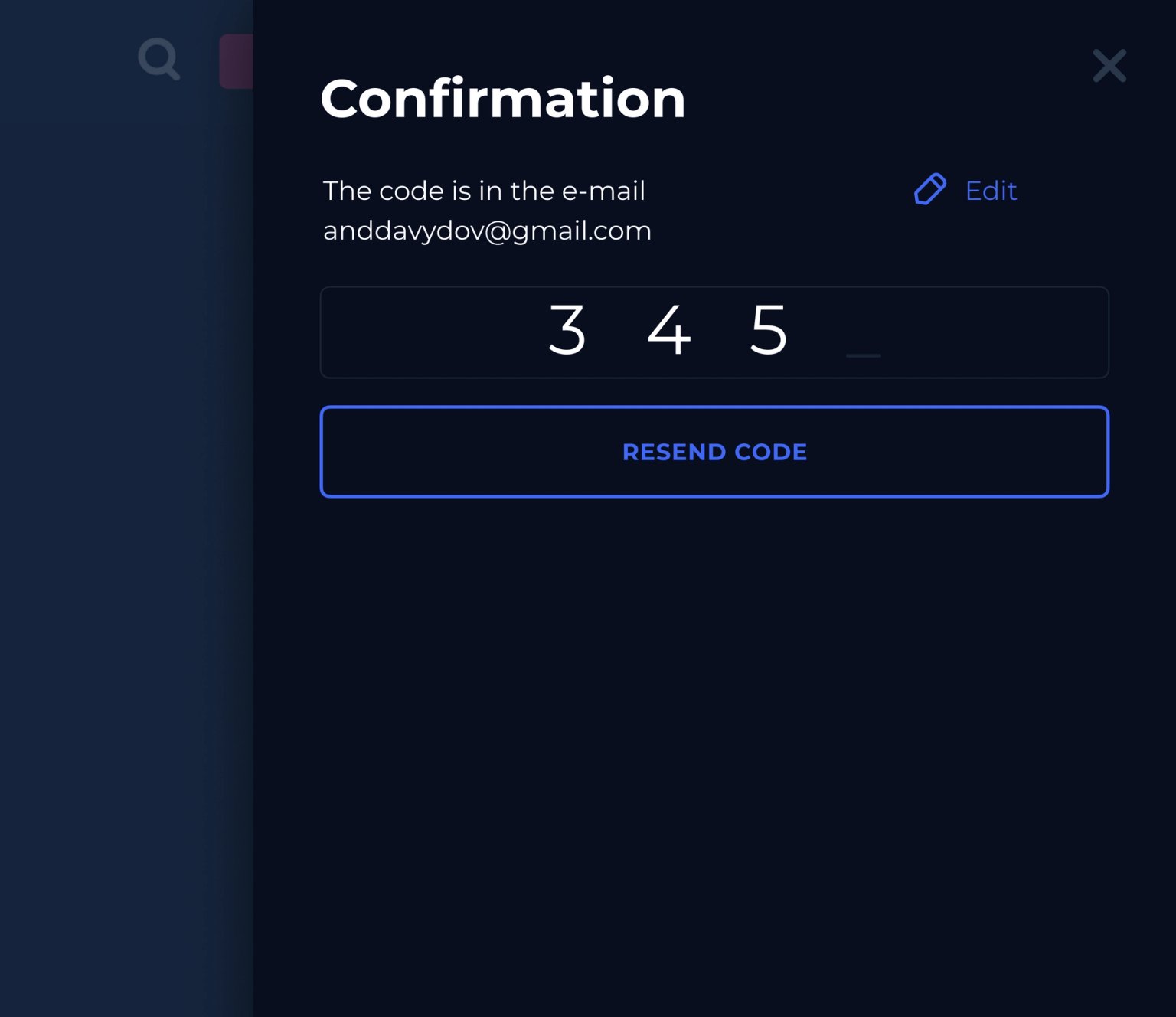The width and height of the screenshot is (1176, 1017).
Task: Click the first code digit 3
Action: tap(567, 330)
